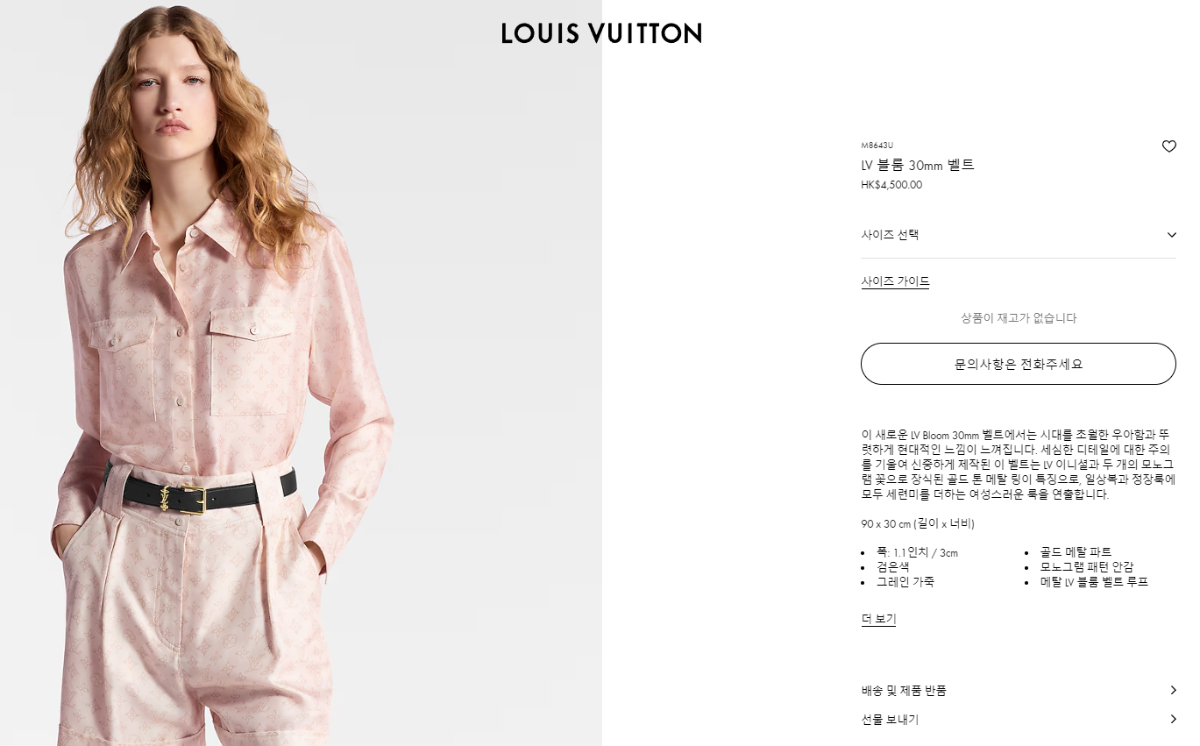Image resolution: width=1200 pixels, height=746 pixels.
Task: Click the heart wishlist icon
Action: click(1169, 147)
